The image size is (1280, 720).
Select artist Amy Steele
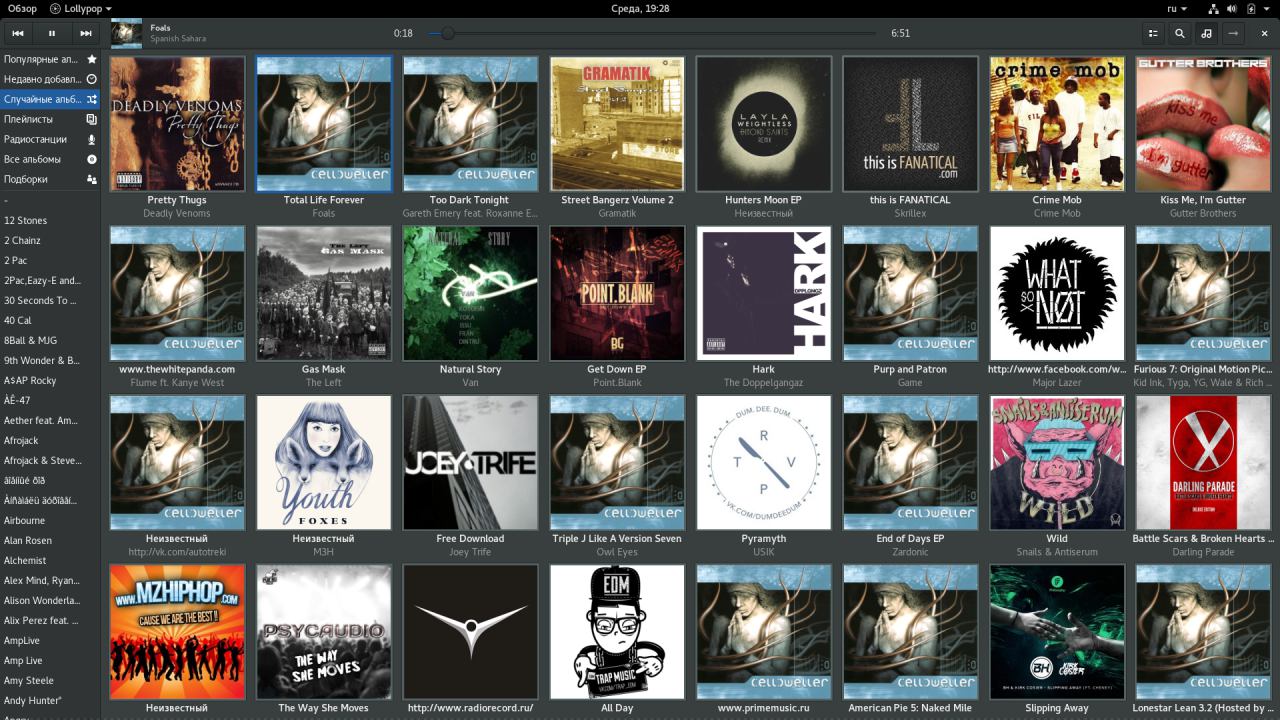pos(50,680)
